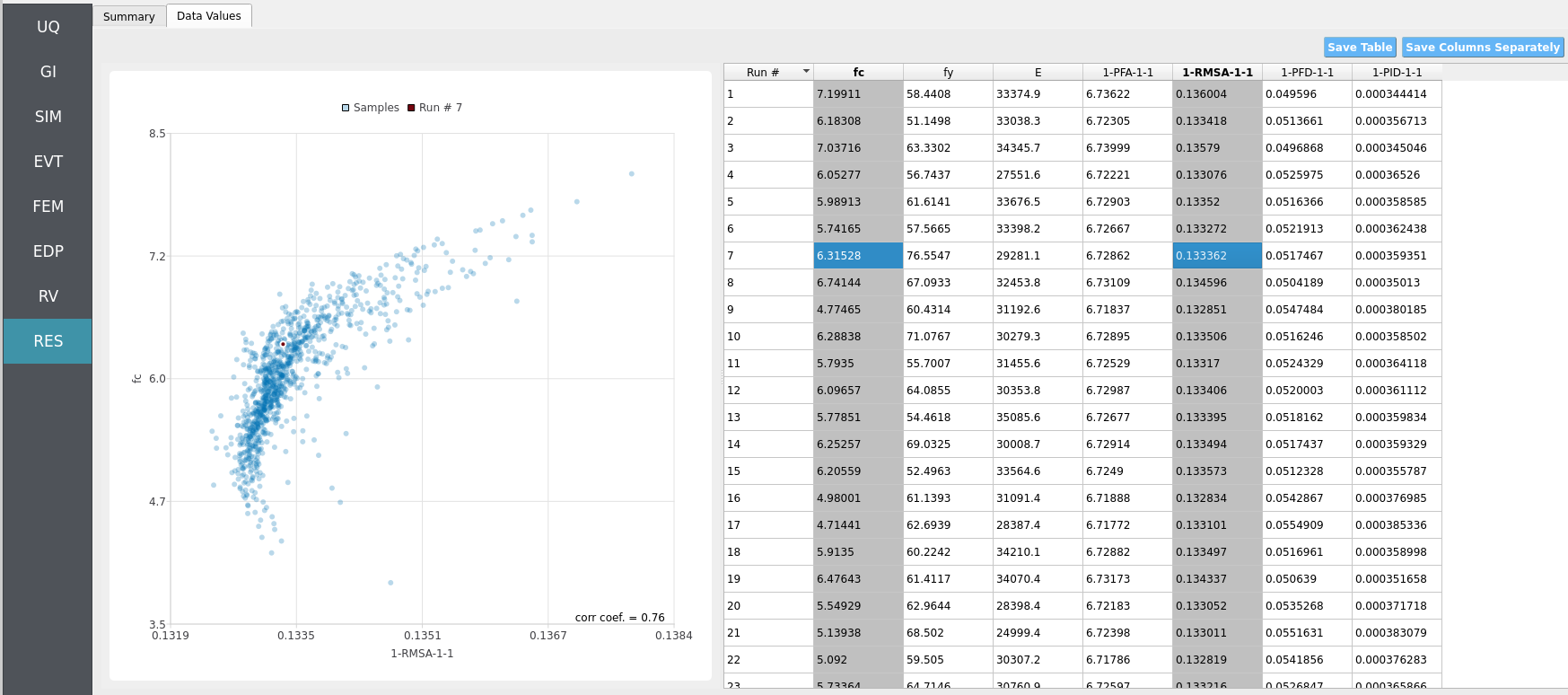Open the GI sidebar panel

[48, 72]
